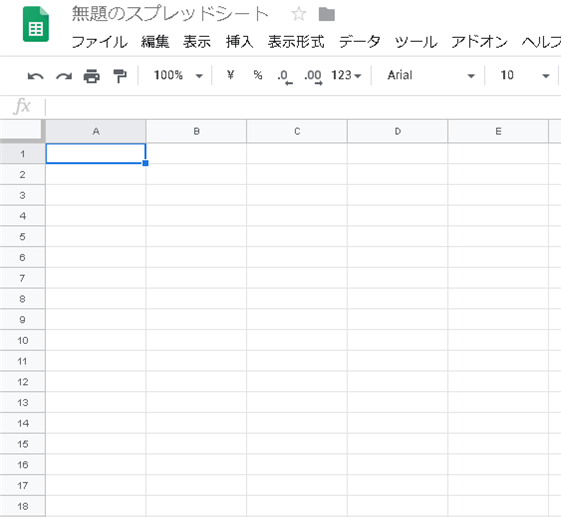Image resolution: width=561 pixels, height=517 pixels.
Task: Select column A header
Action: pyautogui.click(x=96, y=131)
